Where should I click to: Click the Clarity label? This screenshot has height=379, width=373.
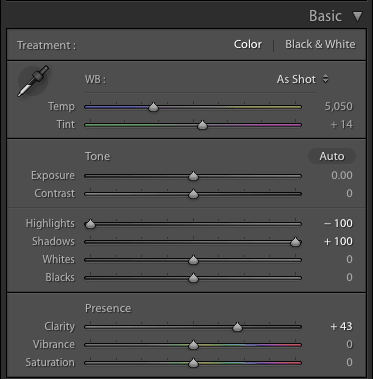click(59, 327)
